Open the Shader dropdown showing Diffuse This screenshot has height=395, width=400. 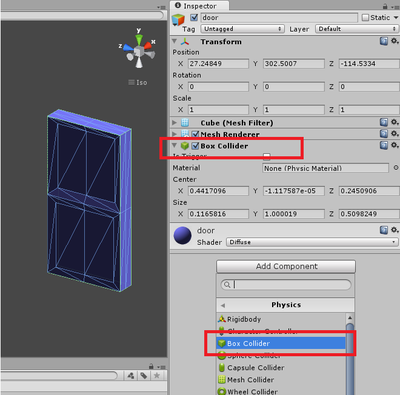click(312, 242)
